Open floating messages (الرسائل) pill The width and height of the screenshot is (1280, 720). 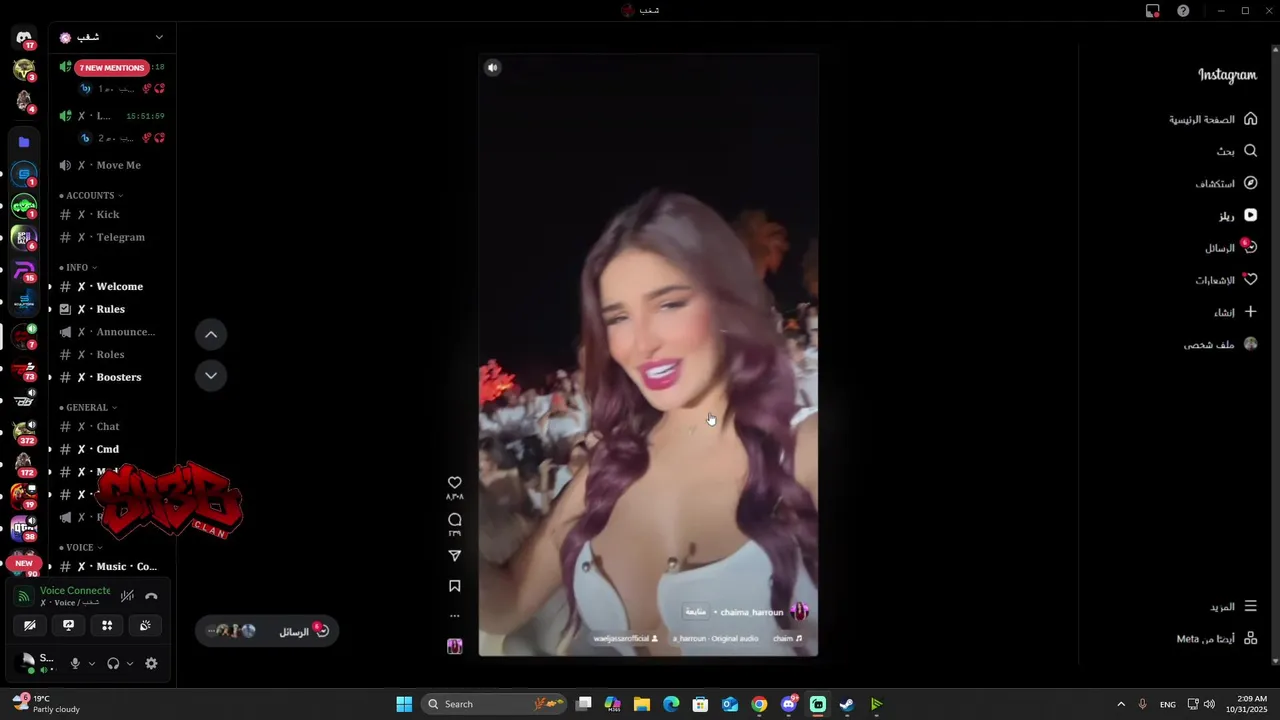[x=267, y=631]
